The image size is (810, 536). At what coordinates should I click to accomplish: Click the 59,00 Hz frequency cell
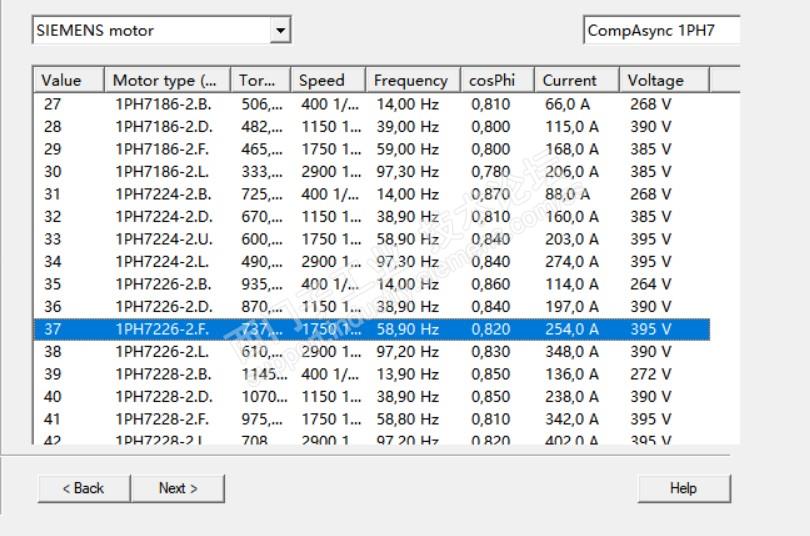[408, 149]
